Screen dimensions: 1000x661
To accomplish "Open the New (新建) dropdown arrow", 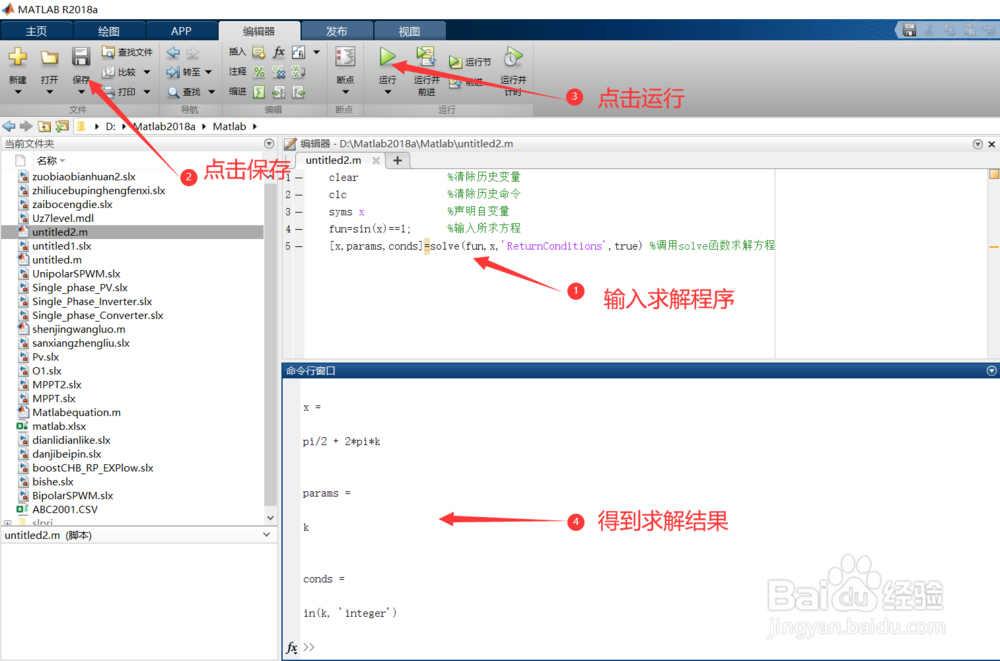I will pos(18,92).
